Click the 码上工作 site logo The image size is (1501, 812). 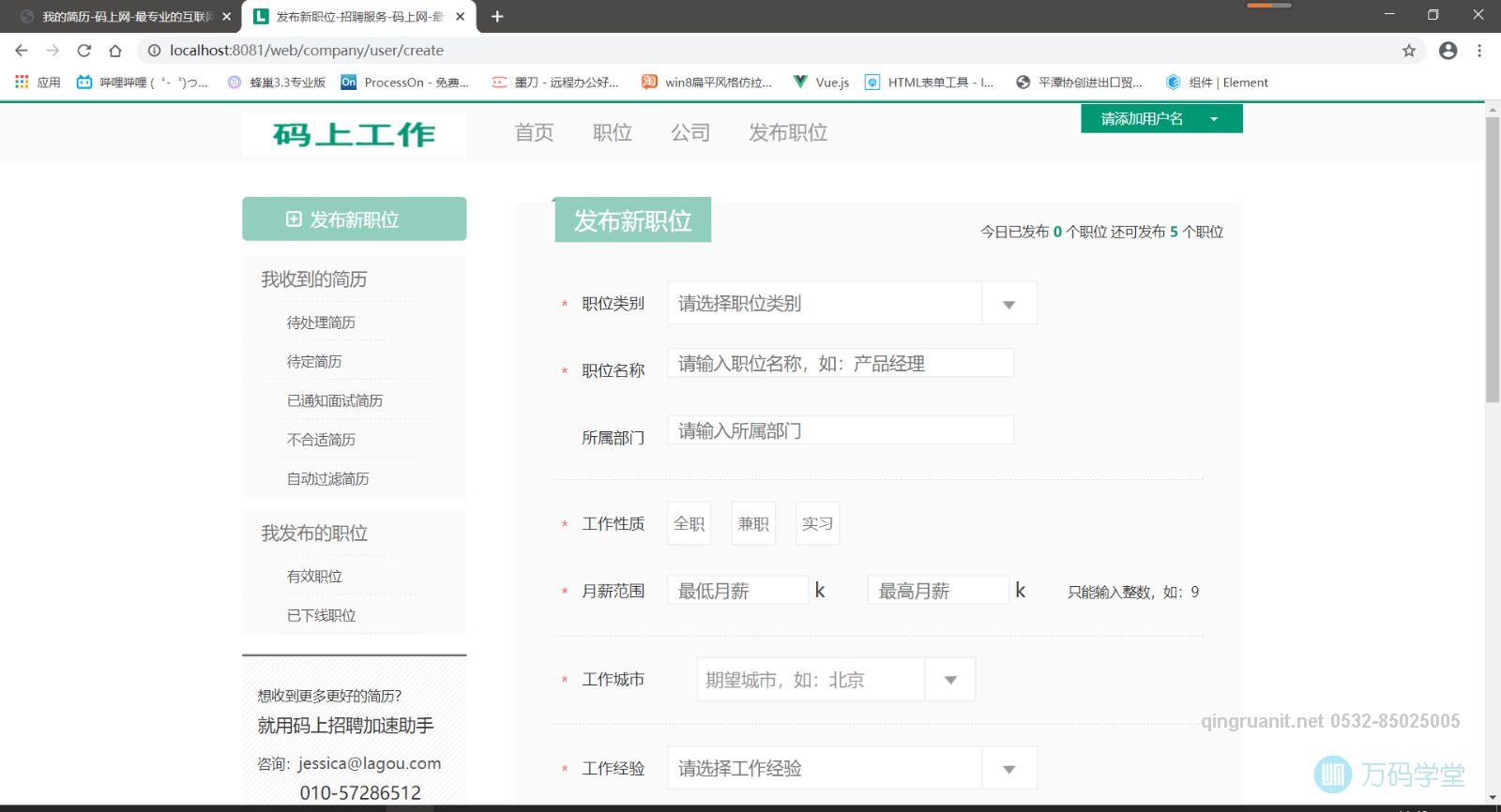click(x=354, y=134)
